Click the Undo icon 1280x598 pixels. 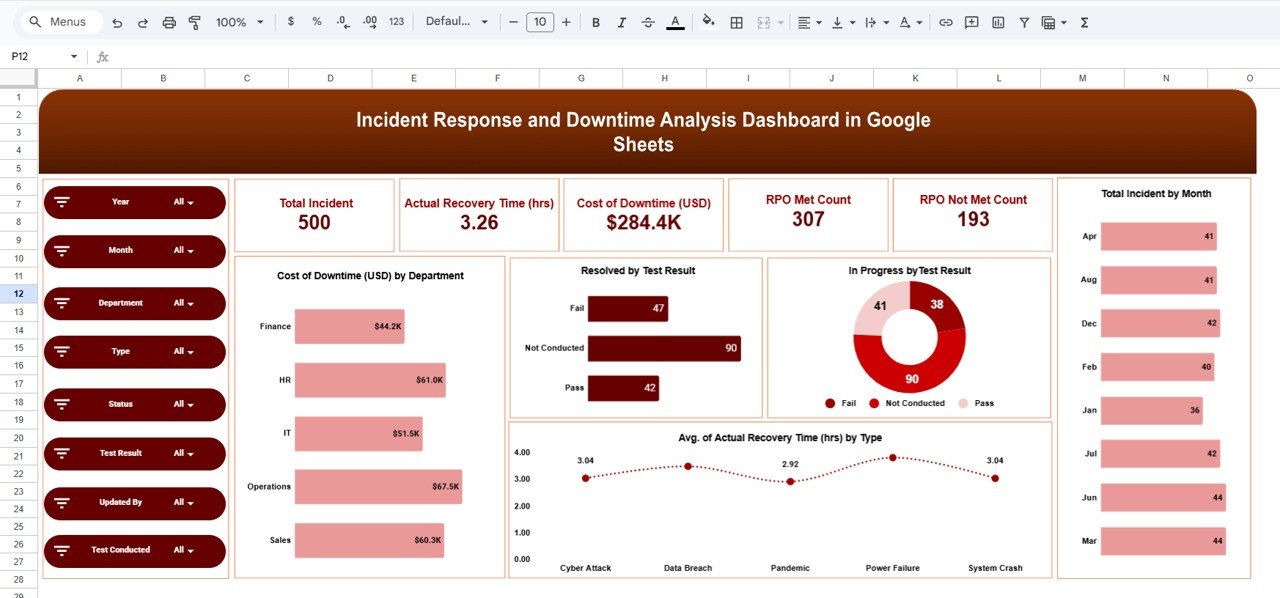(117, 22)
